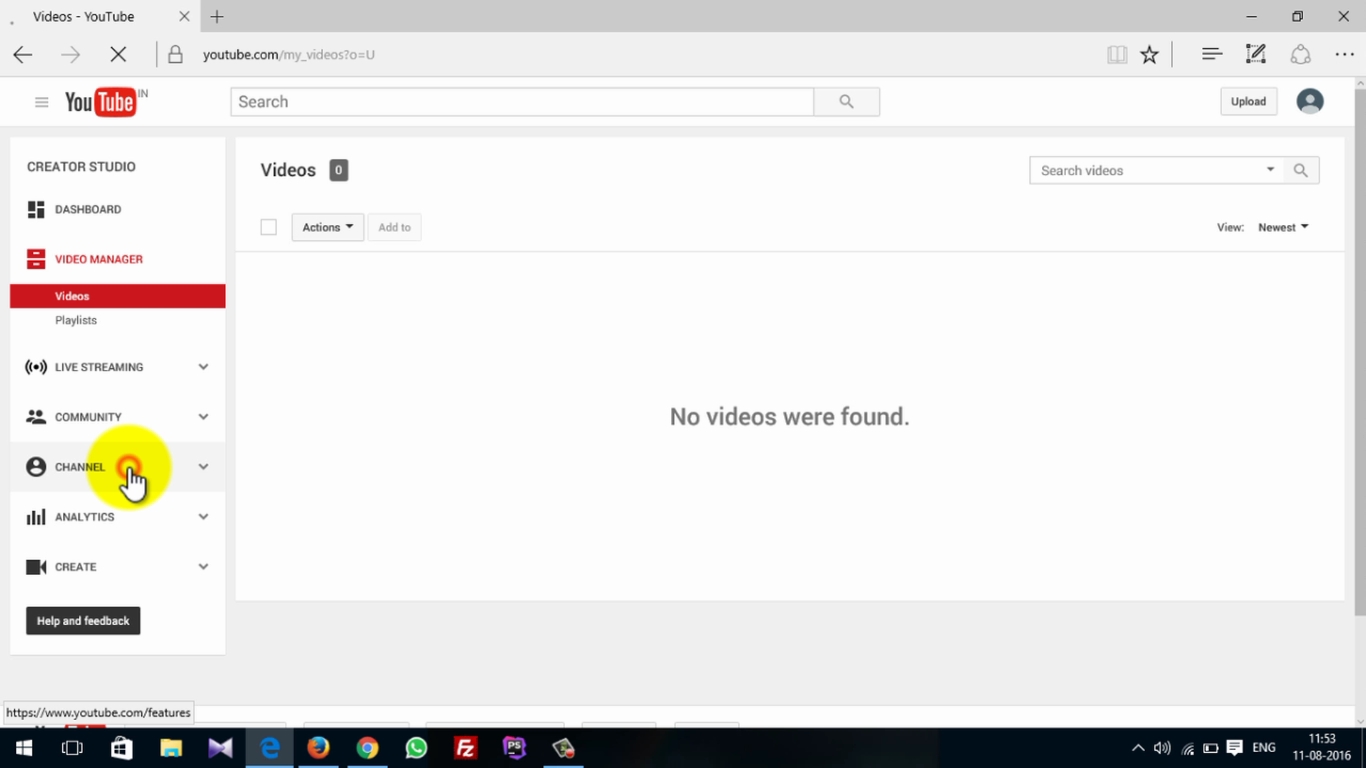Open the YouTube hamburger guide menu

point(41,102)
